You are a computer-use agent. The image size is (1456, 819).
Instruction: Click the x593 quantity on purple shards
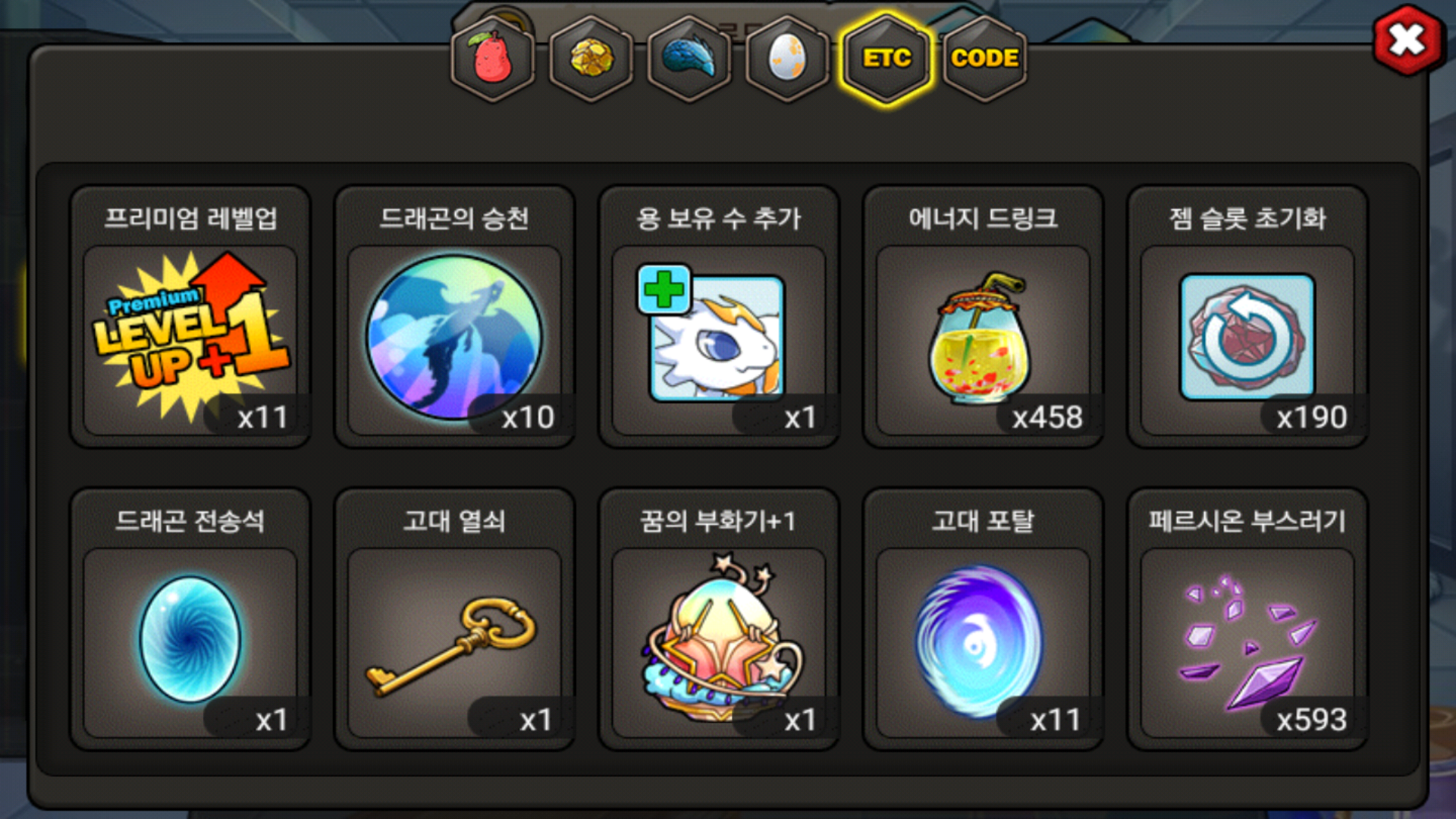[x=1311, y=720]
